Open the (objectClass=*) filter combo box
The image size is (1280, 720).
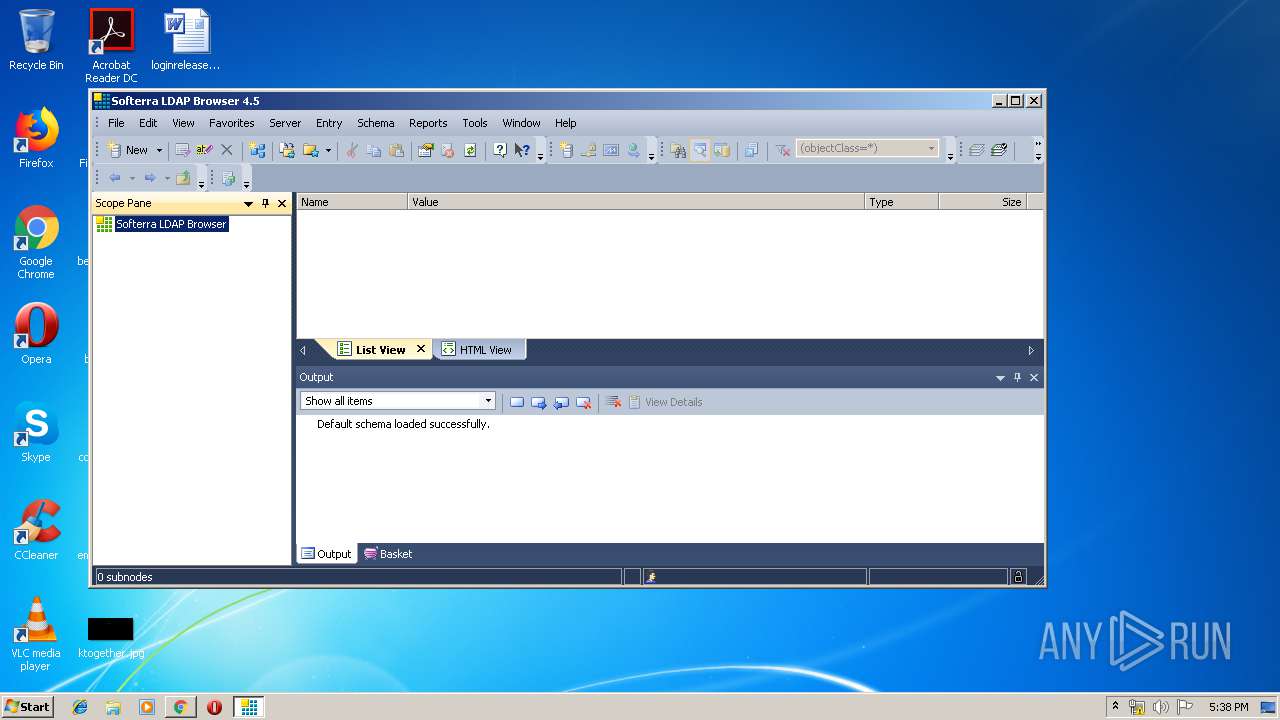coord(868,148)
